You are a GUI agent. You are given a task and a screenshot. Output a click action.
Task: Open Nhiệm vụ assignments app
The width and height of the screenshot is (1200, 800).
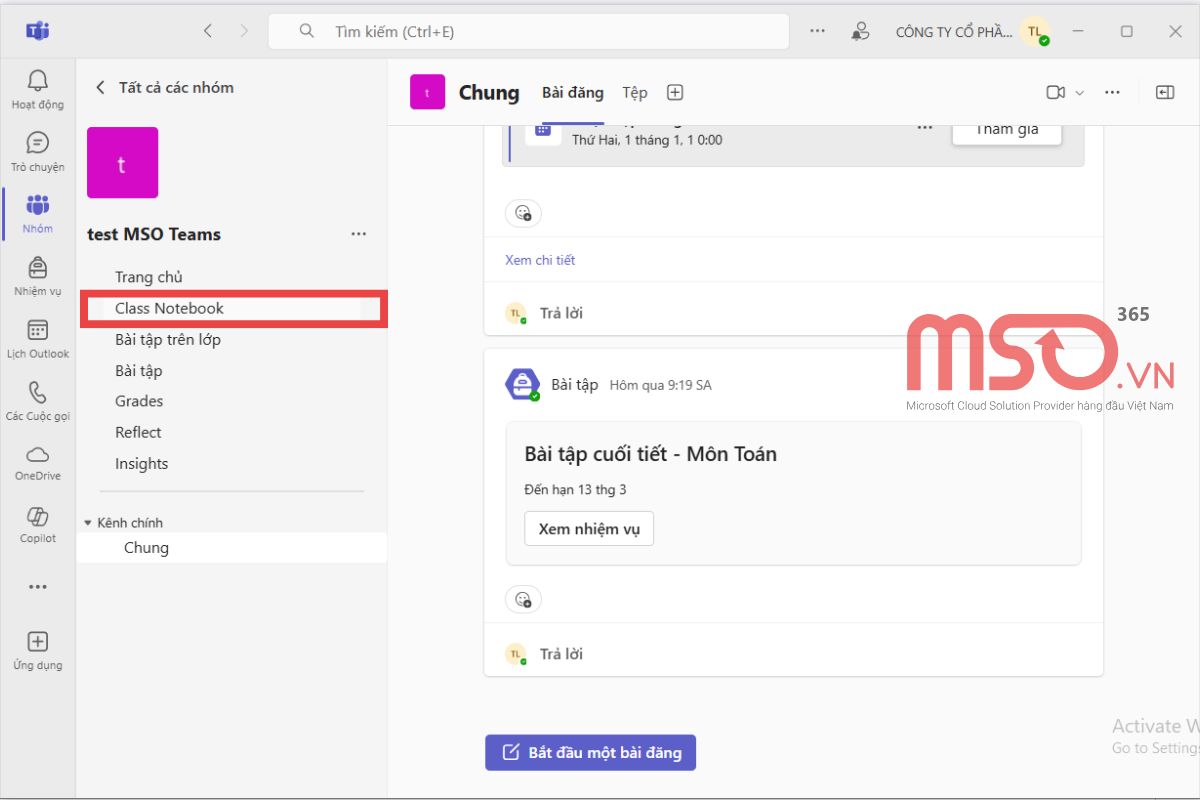(38, 276)
